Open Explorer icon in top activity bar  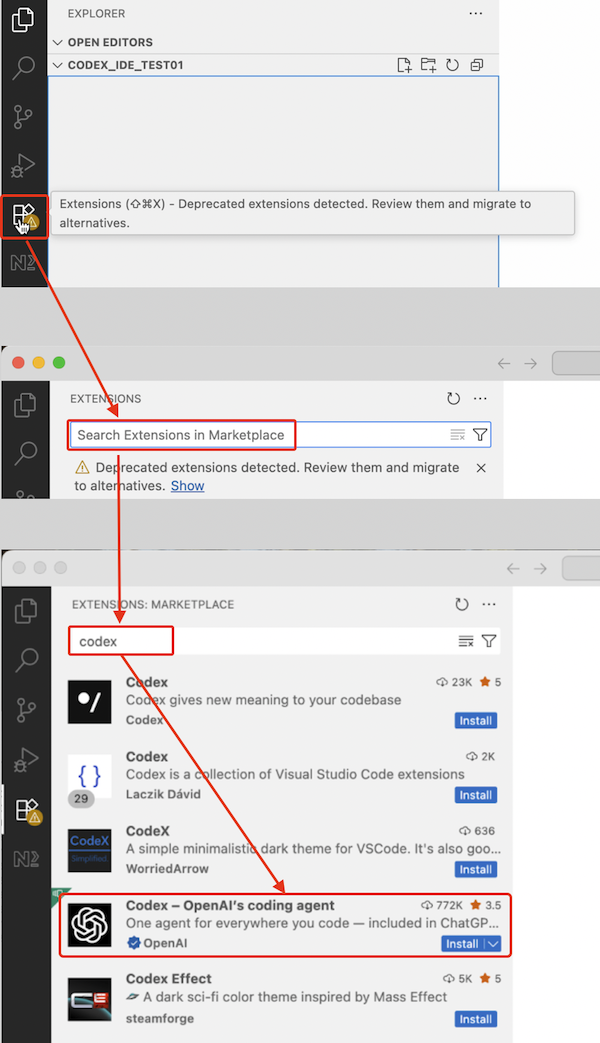click(x=23, y=19)
